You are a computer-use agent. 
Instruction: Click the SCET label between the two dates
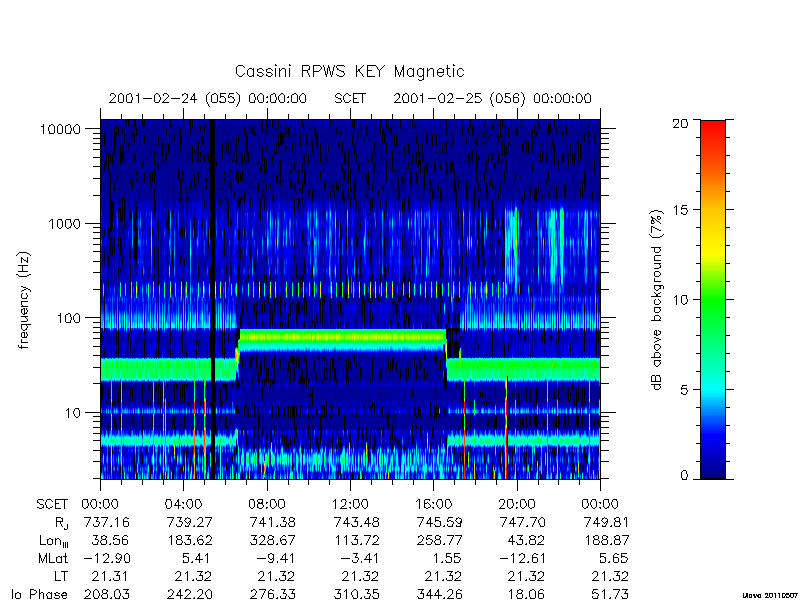(x=350, y=98)
